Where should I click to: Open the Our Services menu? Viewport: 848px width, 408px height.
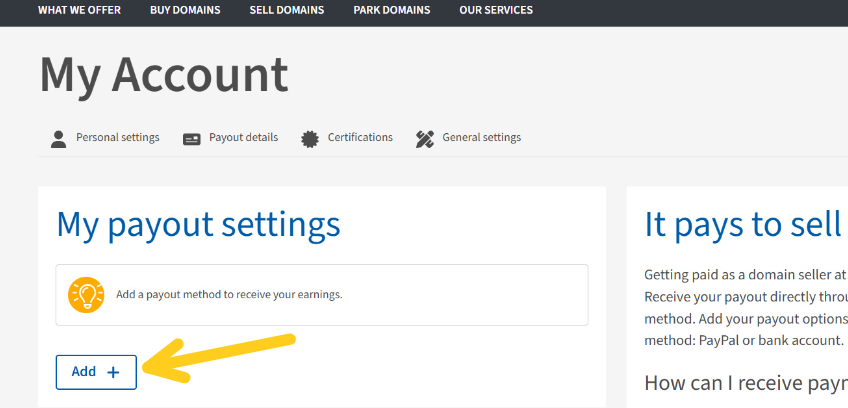496,10
